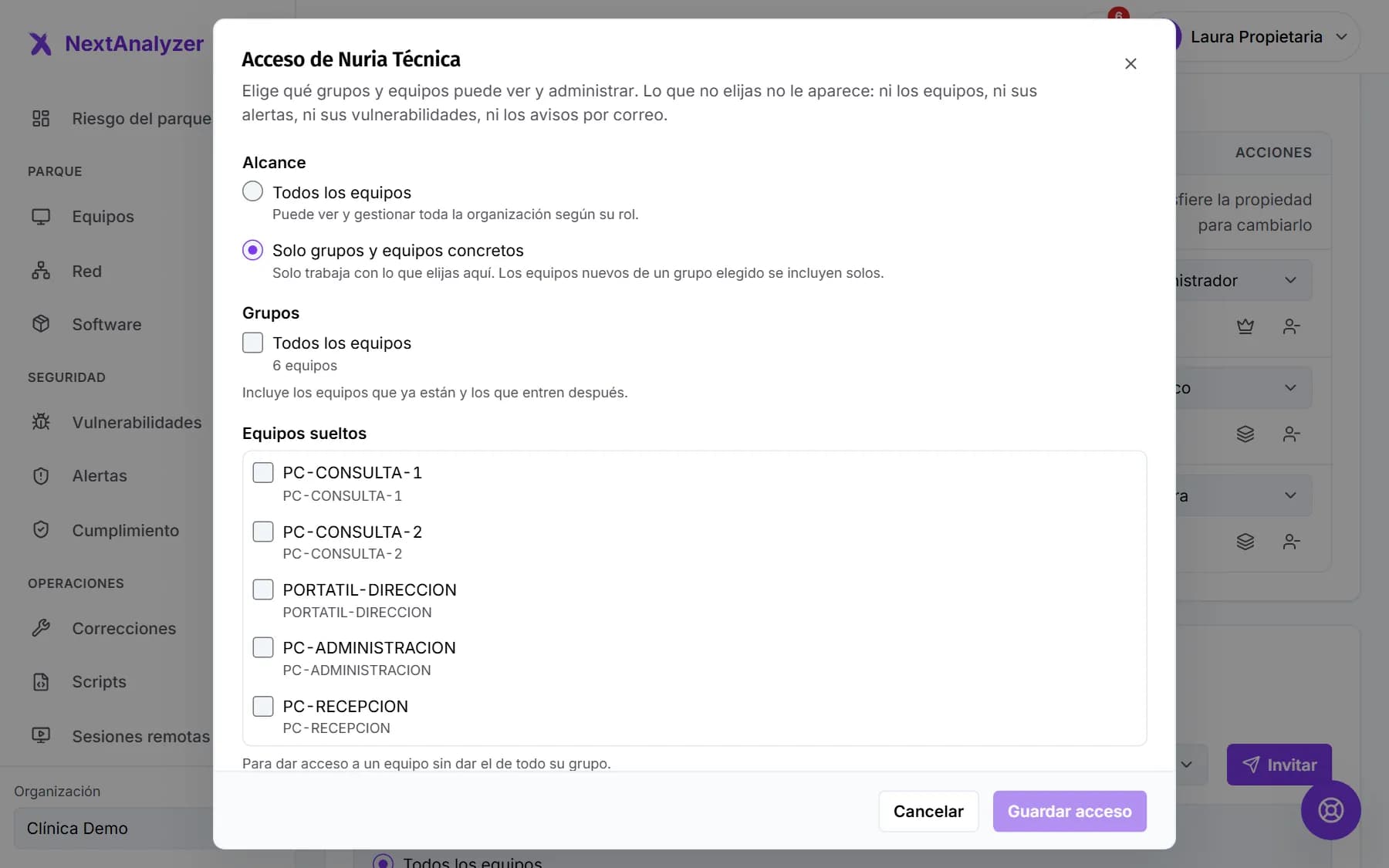The width and height of the screenshot is (1389, 868).
Task: Click the Correcciones wrench icon
Action: pos(41,628)
